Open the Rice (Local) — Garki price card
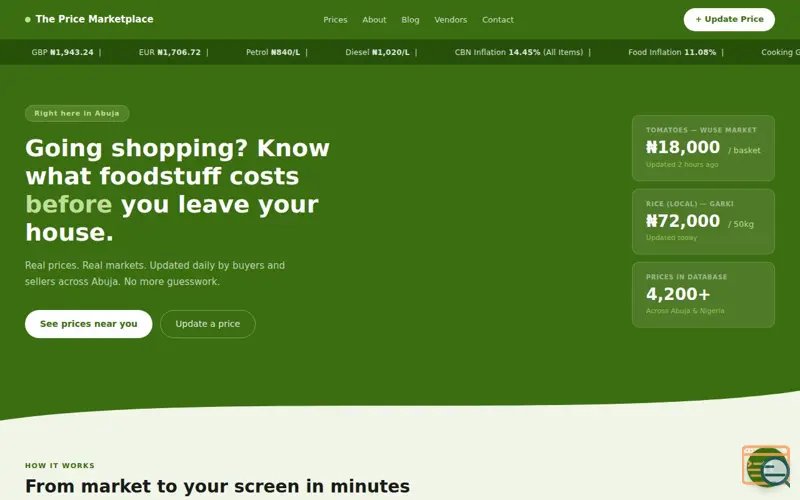 [x=703, y=221]
